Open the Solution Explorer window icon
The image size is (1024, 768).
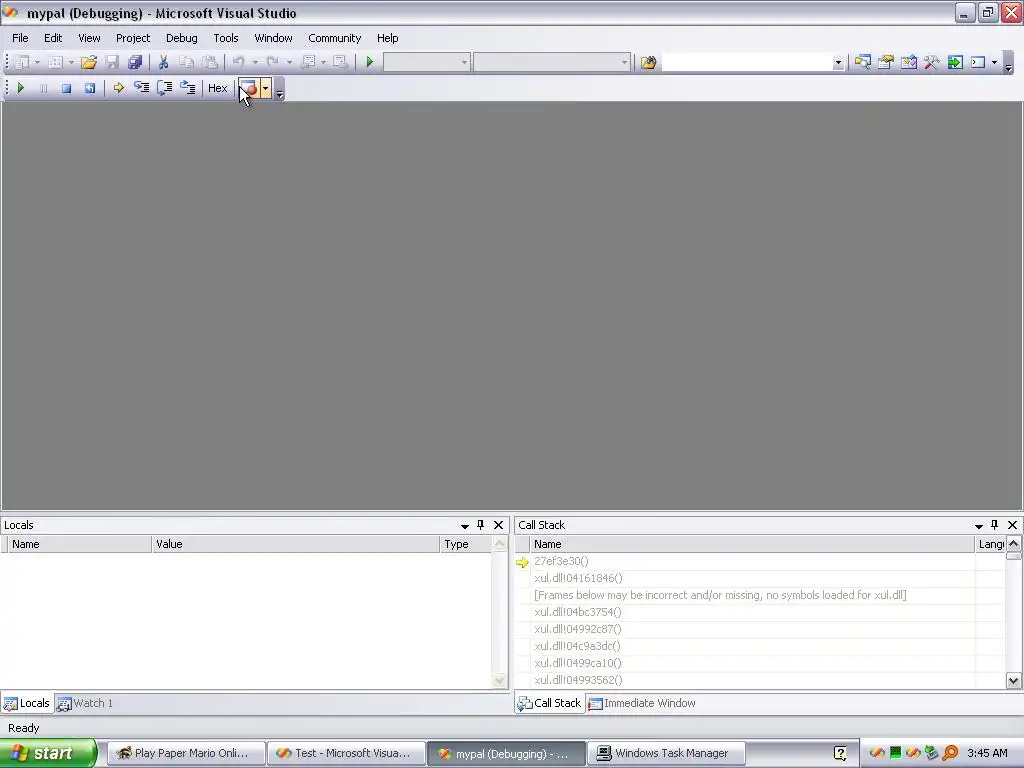coord(863,62)
